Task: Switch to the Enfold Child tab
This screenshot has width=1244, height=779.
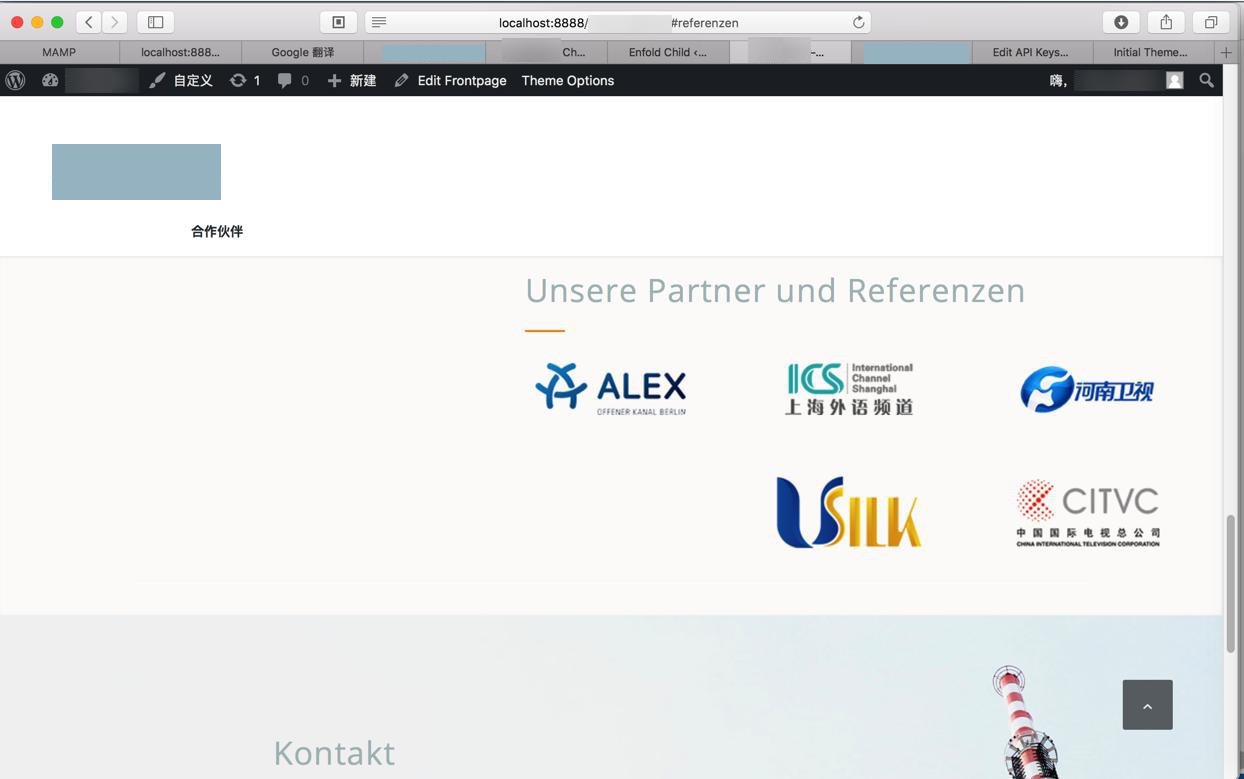Action: (668, 52)
